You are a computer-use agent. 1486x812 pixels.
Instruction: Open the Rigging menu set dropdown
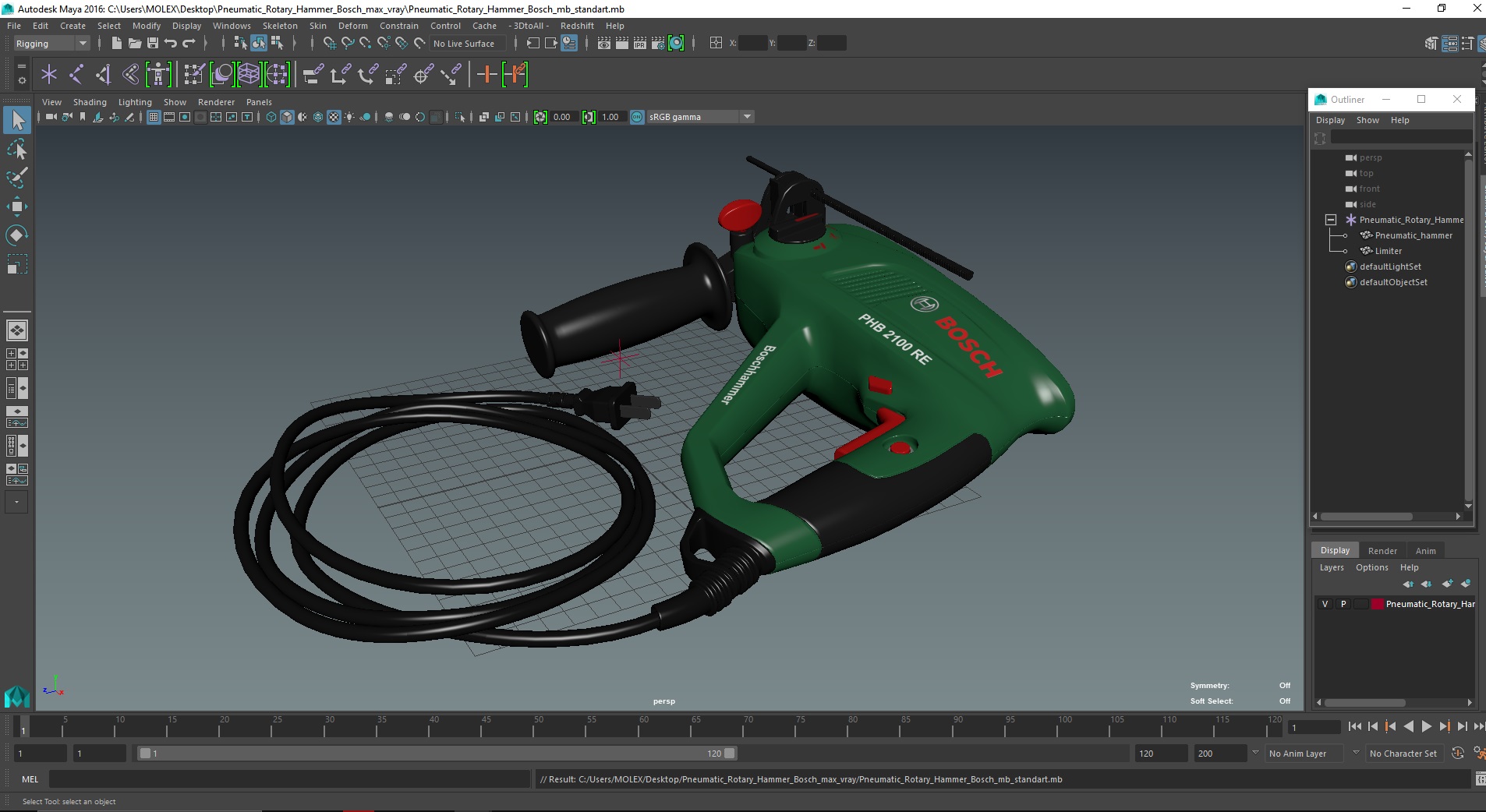click(x=51, y=44)
